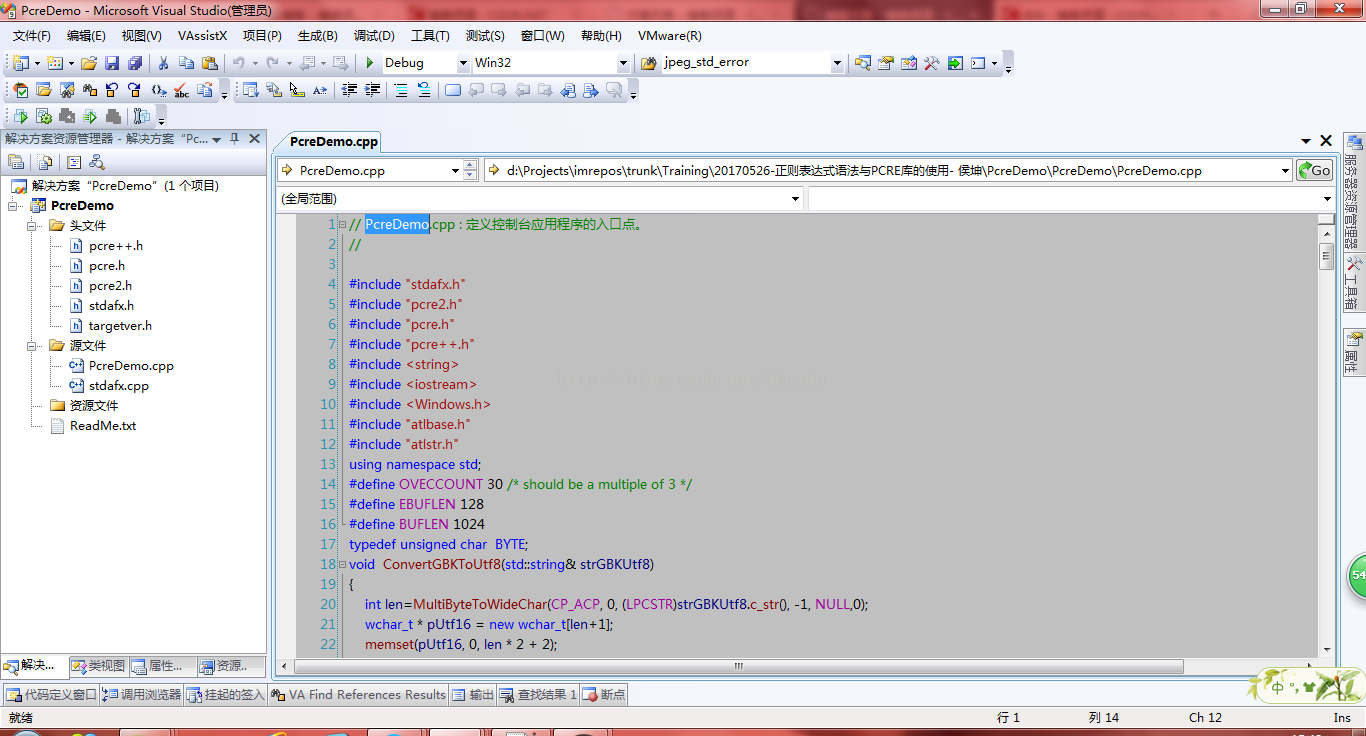Screen dimensions: 1366x736
Task: Click the editor's horizontal scrollbar
Action: click(738, 666)
